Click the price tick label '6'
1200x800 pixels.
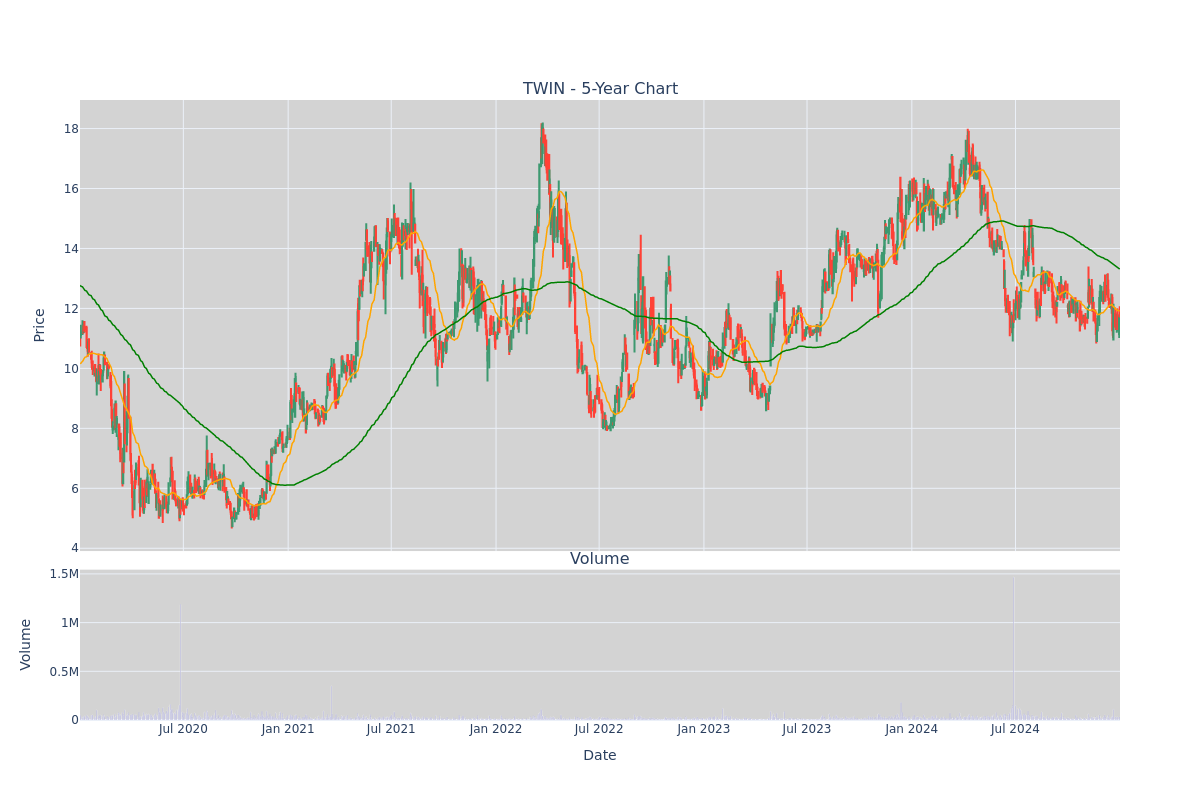pyautogui.click(x=75, y=489)
